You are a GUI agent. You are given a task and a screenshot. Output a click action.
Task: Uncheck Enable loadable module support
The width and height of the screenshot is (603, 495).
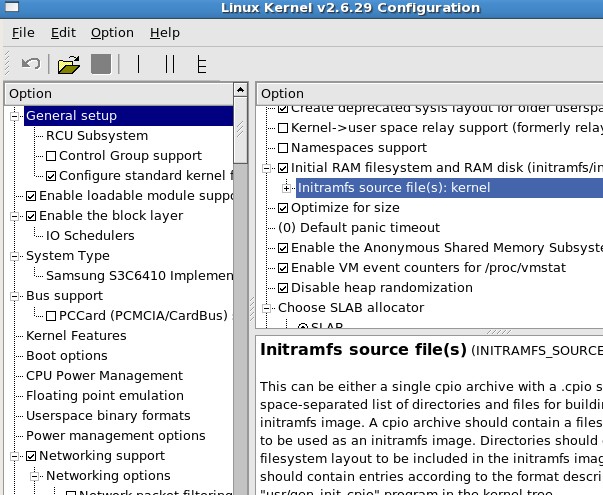32,196
